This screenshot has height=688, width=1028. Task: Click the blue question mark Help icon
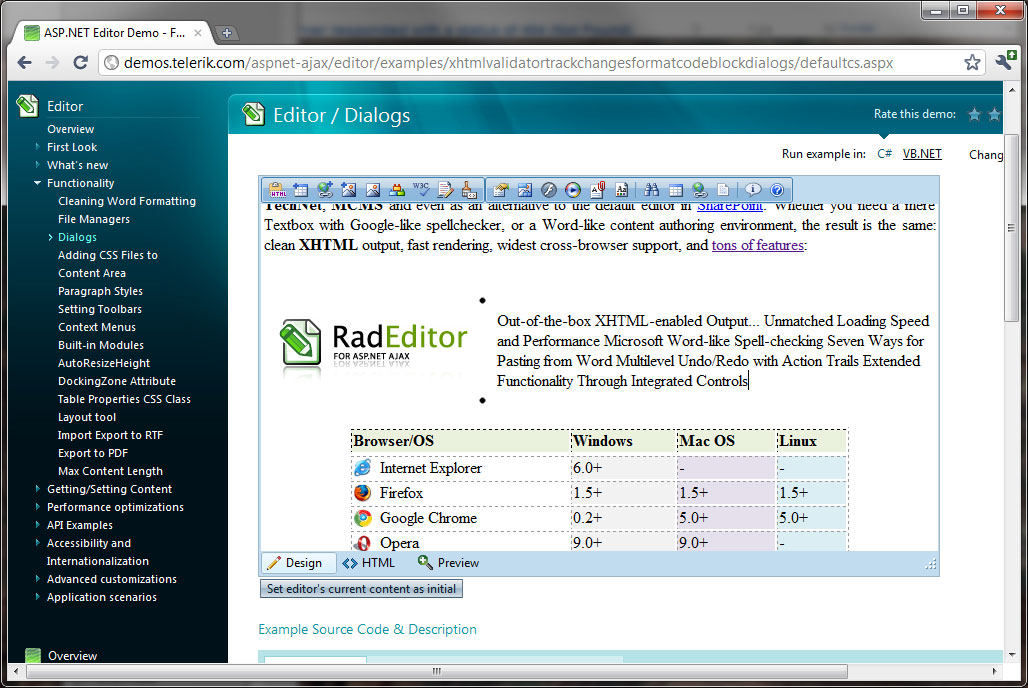(x=777, y=190)
